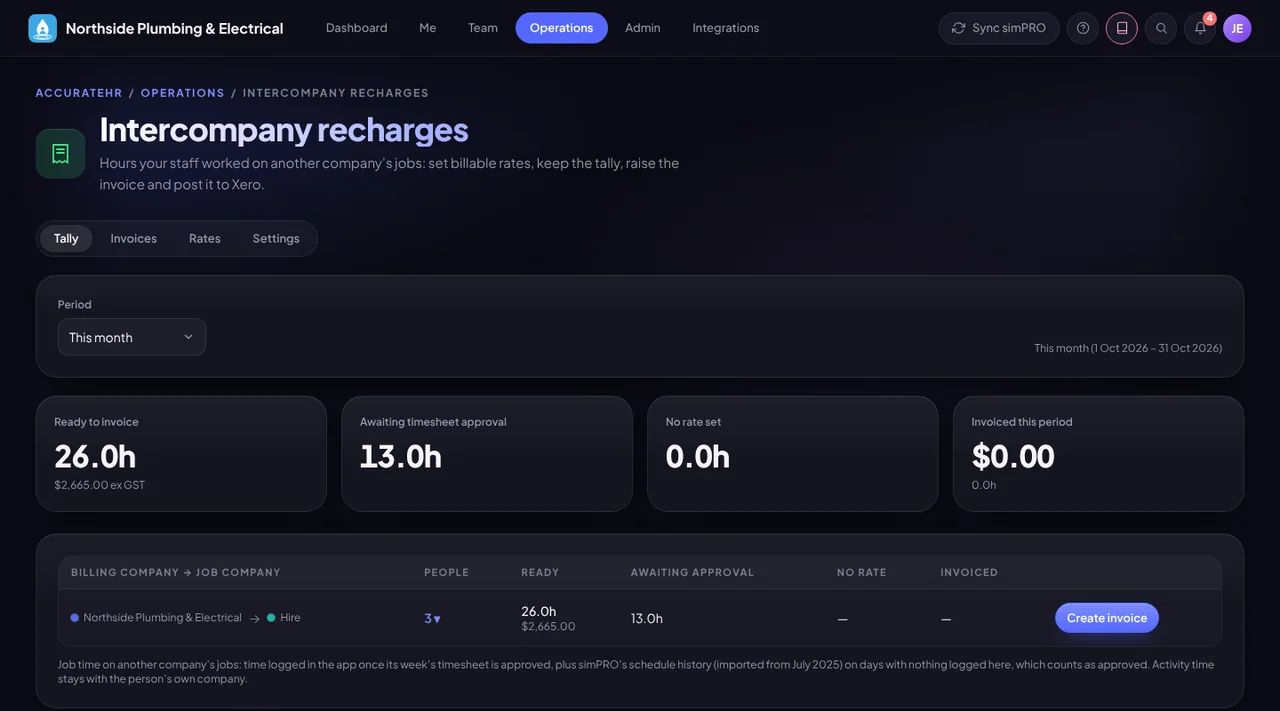Switch to the Invoices tab

pyautogui.click(x=134, y=239)
